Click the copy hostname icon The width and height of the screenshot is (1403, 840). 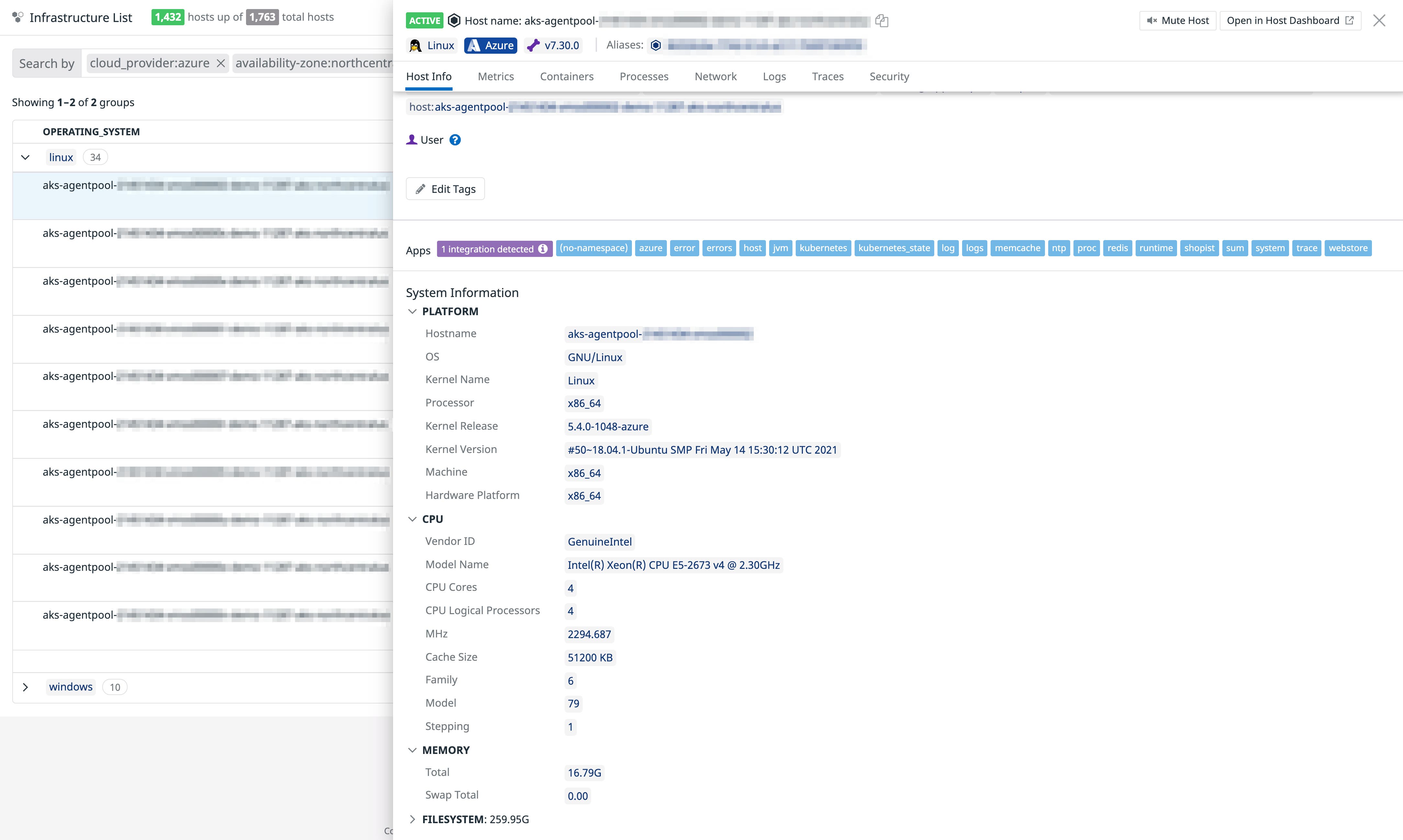click(881, 21)
